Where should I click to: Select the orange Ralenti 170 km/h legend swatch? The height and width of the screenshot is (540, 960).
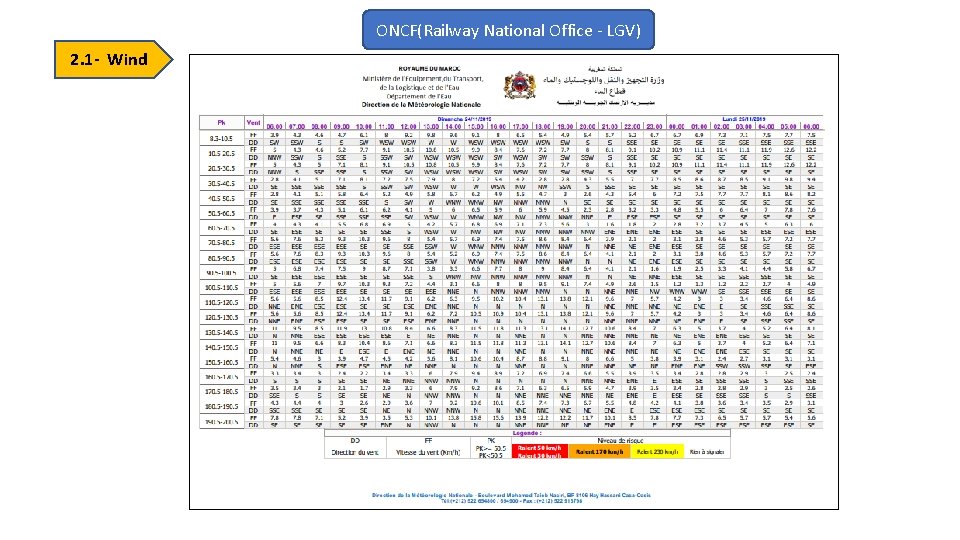pyautogui.click(x=599, y=451)
